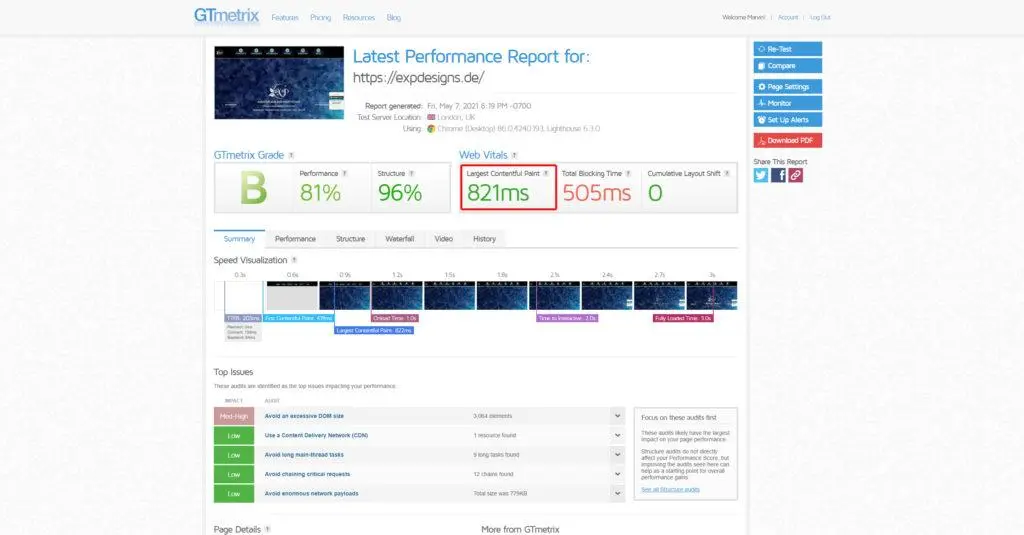Select Time to Interactive timeline marker
Image resolution: width=1024 pixels, height=535 pixels.
coord(567,318)
